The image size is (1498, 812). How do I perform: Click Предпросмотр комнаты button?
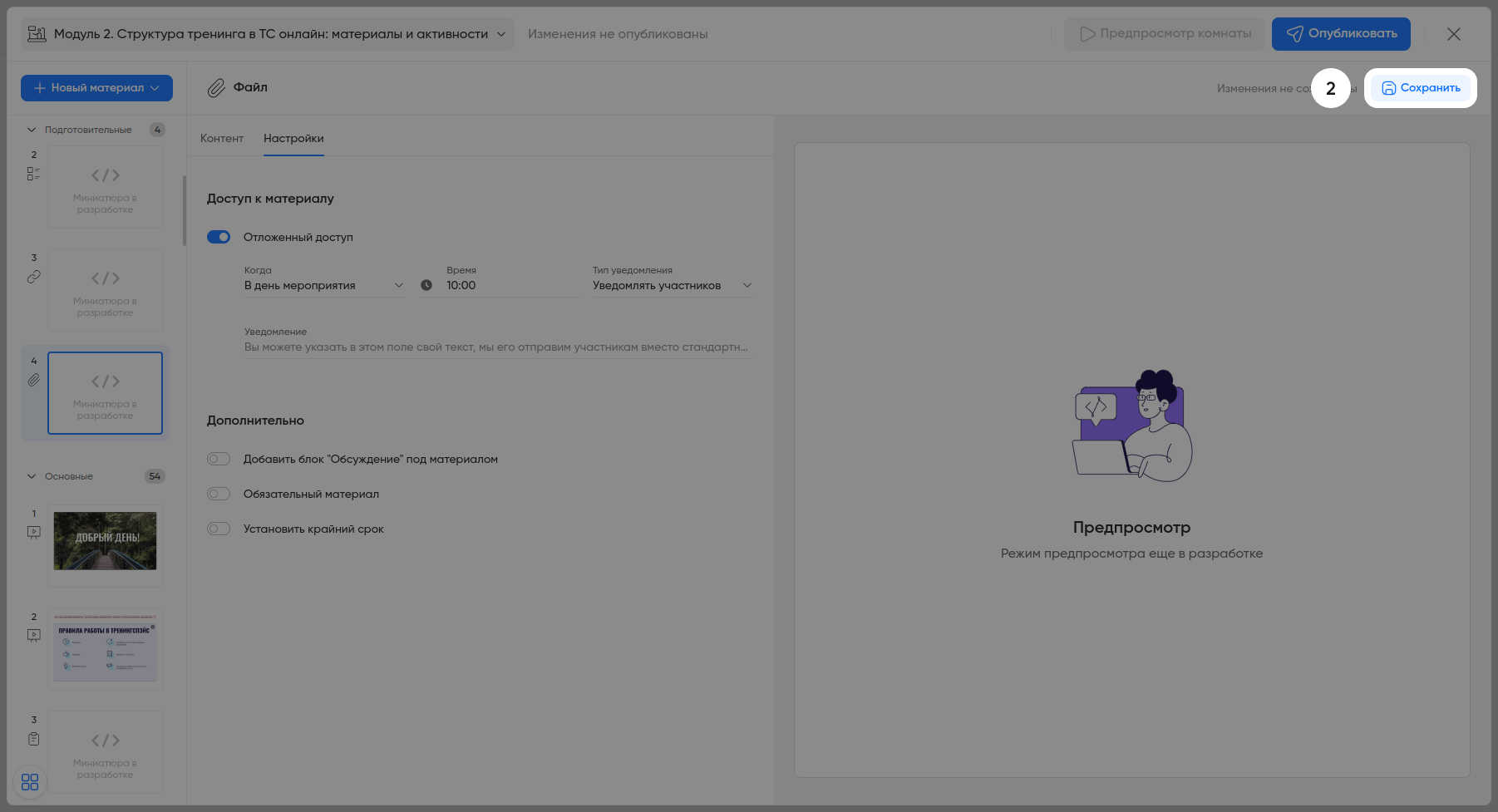click(x=1165, y=34)
